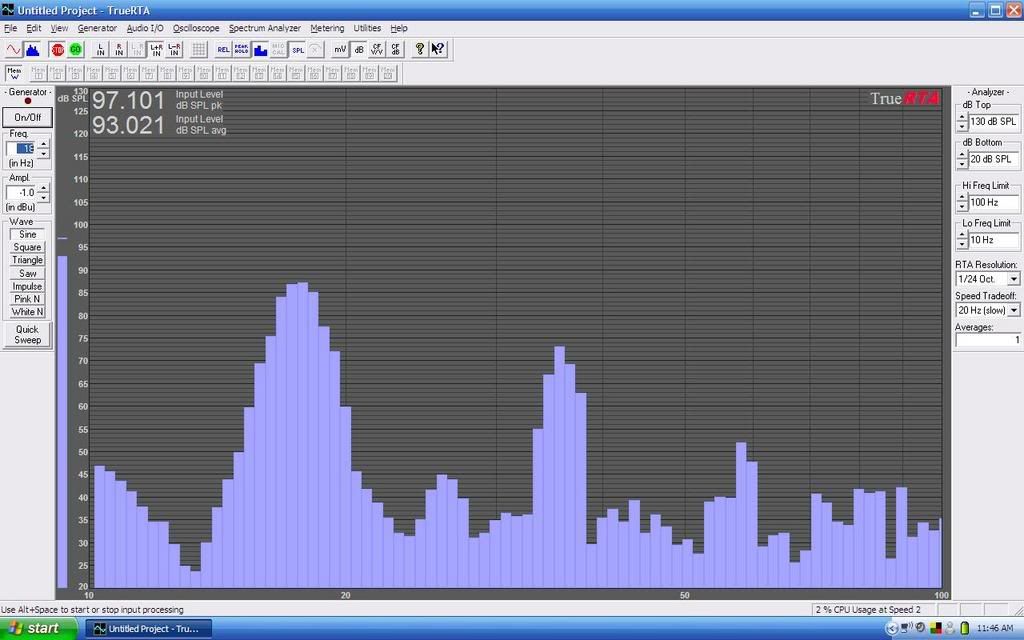Toggle the generator On/Off button

(x=27, y=118)
